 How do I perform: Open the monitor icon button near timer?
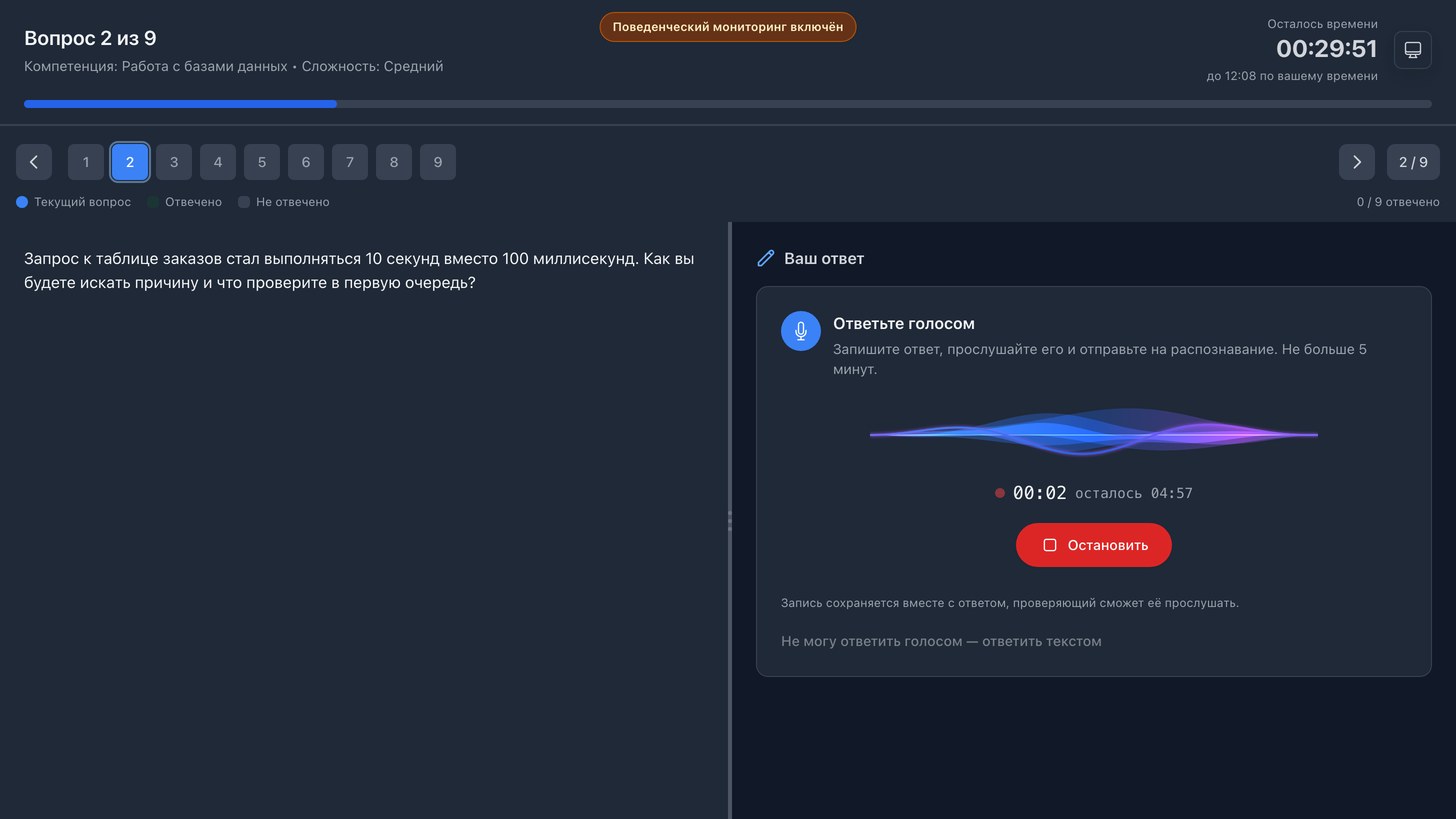[x=1413, y=49]
